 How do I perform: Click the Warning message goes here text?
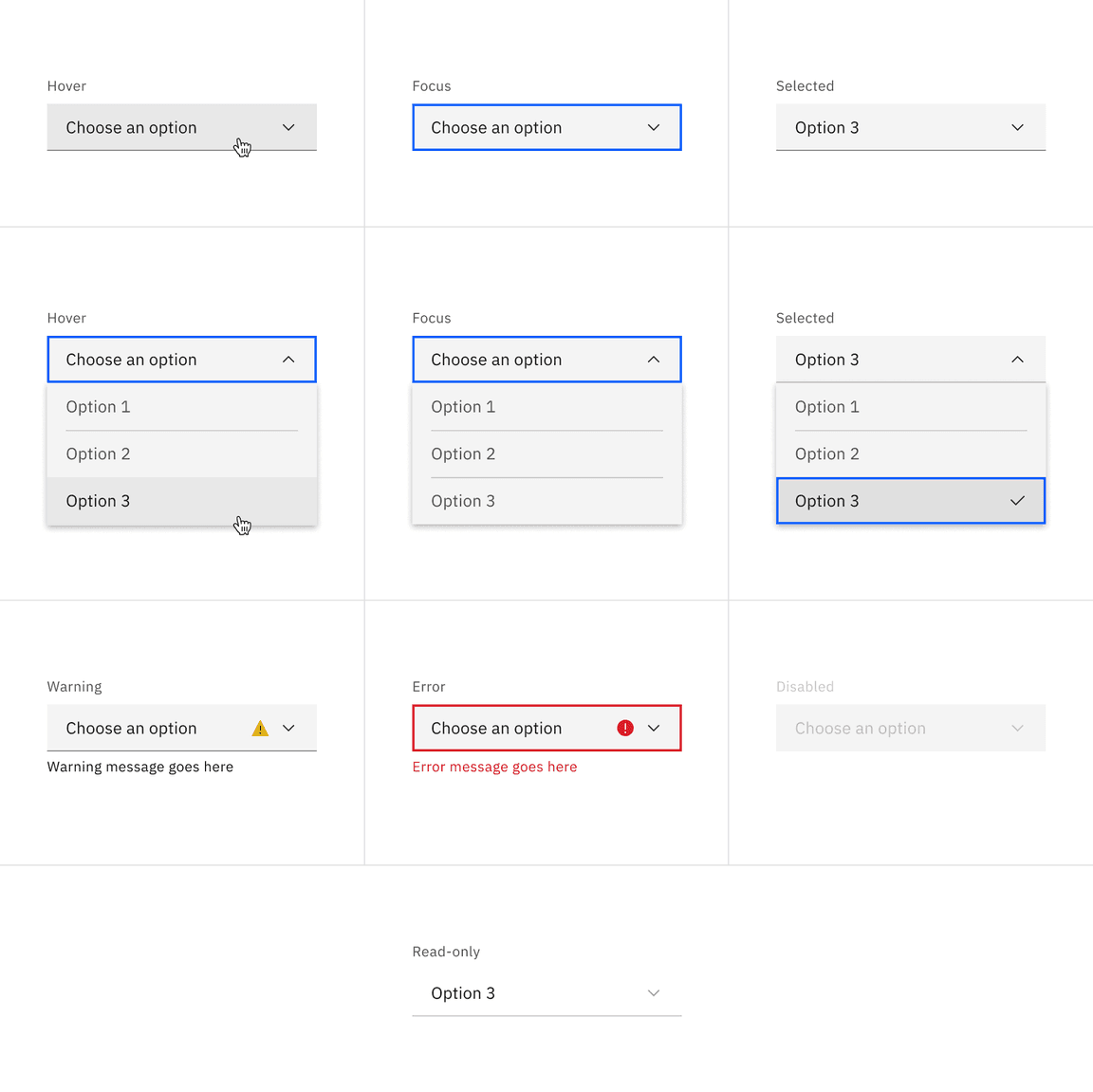pyautogui.click(x=139, y=767)
